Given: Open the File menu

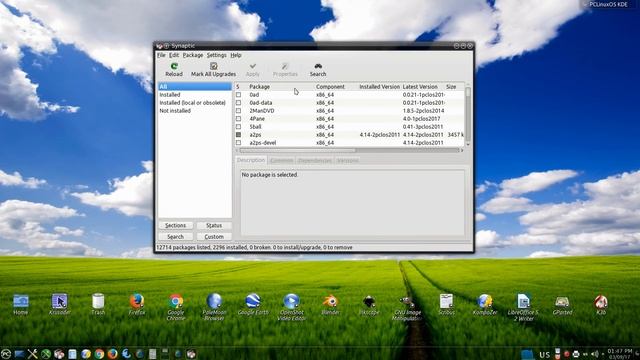Looking at the screenshot, I should [x=161, y=55].
